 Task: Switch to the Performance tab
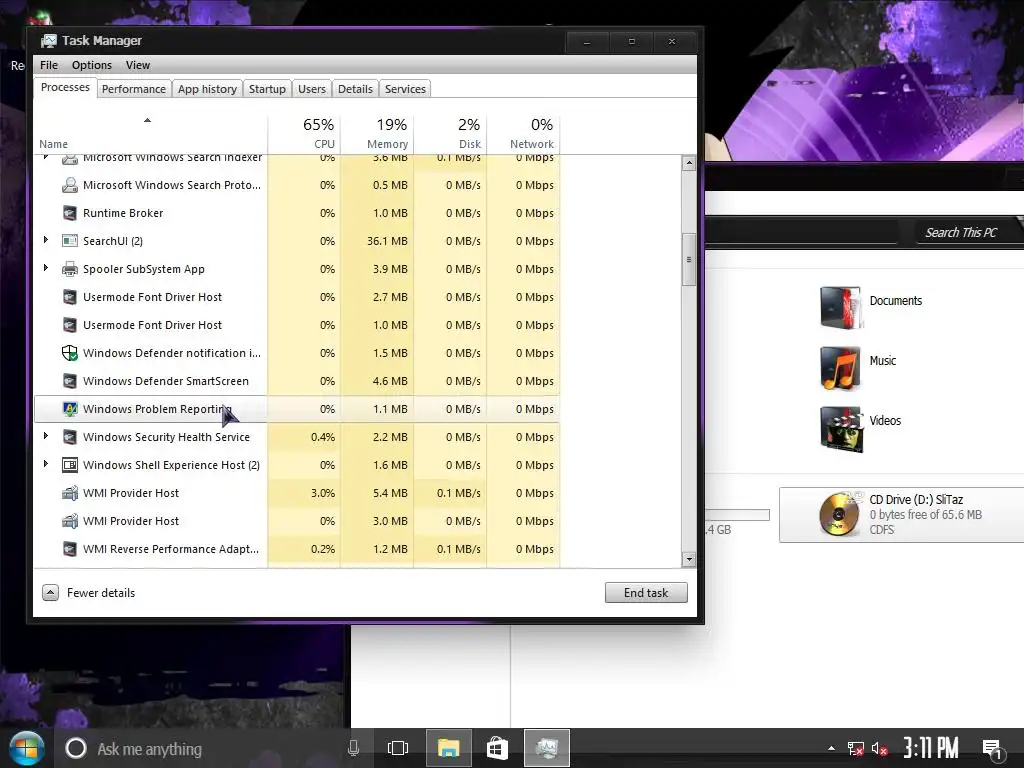[x=134, y=89]
